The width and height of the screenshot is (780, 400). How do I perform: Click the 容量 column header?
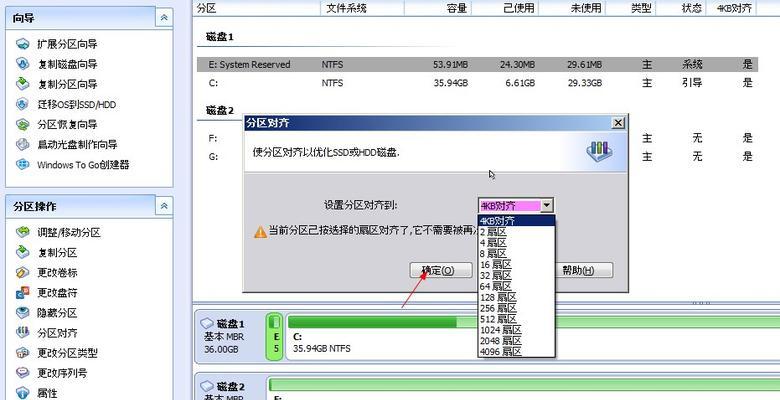438,8
